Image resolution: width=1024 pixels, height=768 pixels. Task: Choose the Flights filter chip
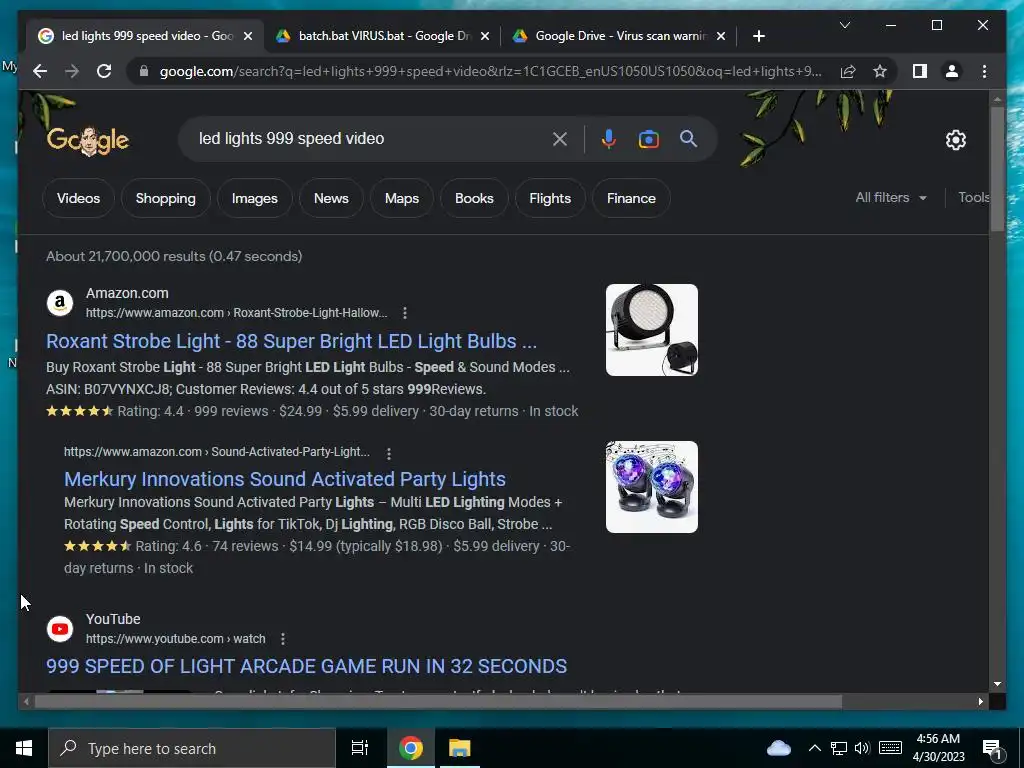(x=550, y=198)
